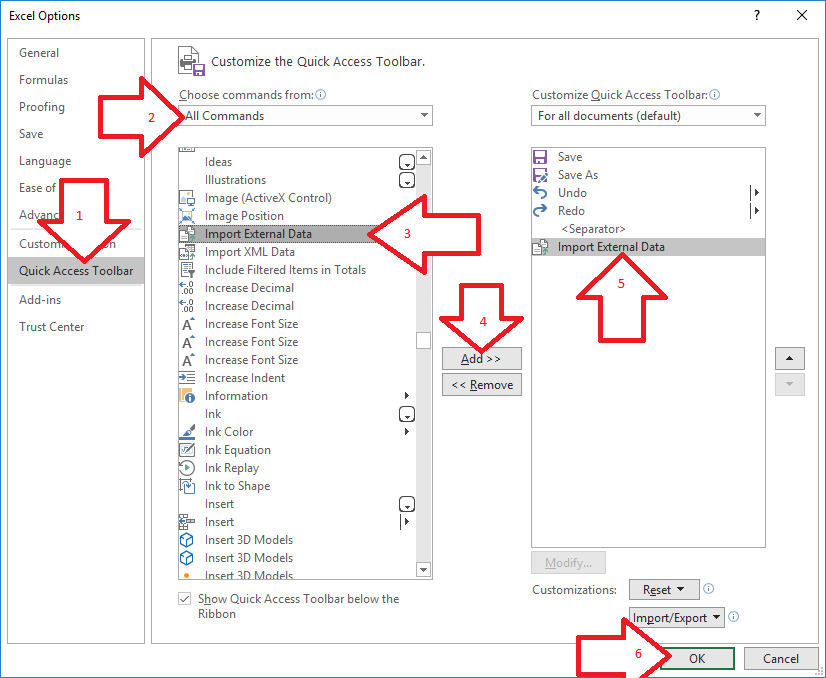This screenshot has width=826, height=678.
Task: Select Insert 3D Models cube icon, first row
Action: pos(187,540)
